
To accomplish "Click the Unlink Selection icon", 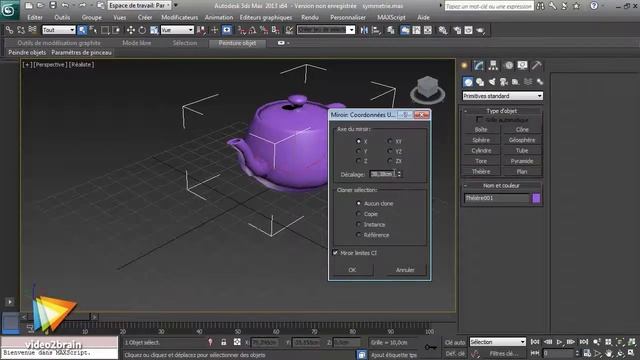I will point(21,30).
